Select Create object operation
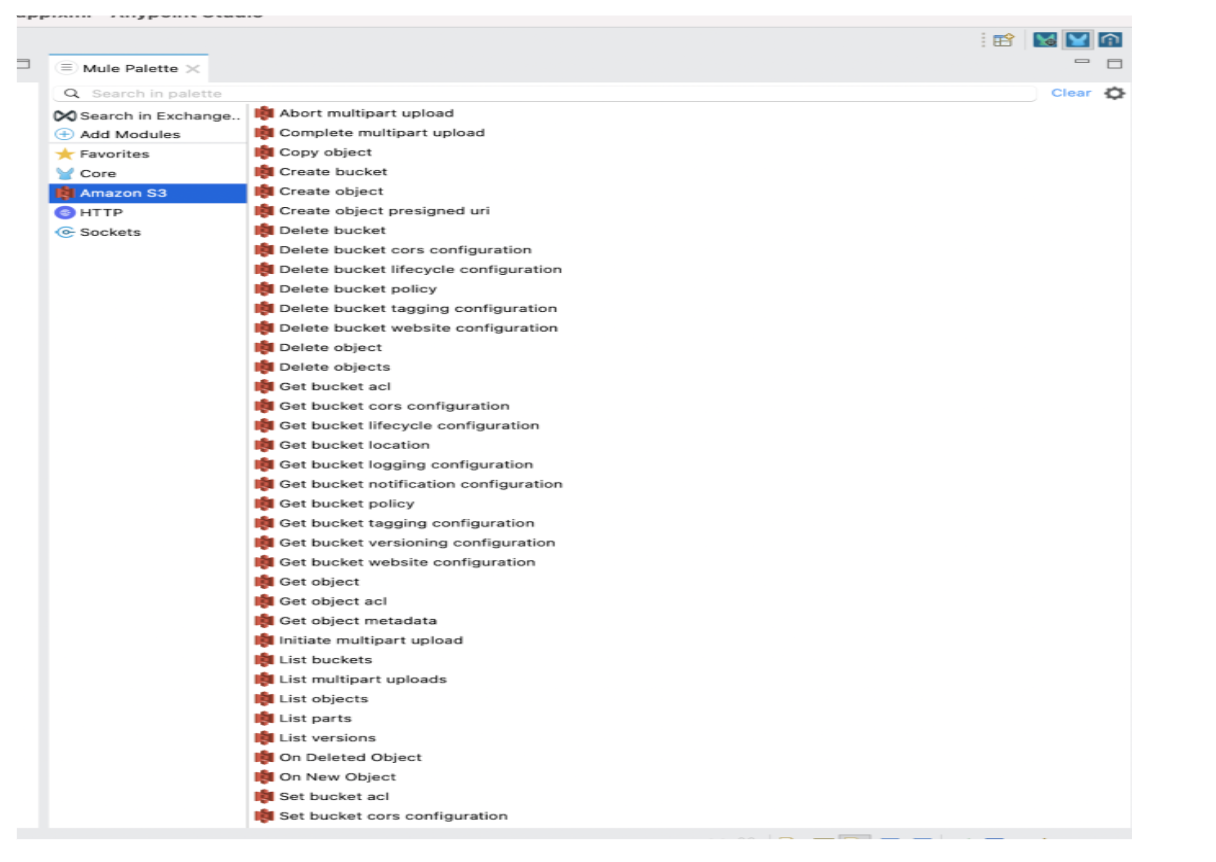The height and width of the screenshot is (862, 1216). [x=331, y=191]
